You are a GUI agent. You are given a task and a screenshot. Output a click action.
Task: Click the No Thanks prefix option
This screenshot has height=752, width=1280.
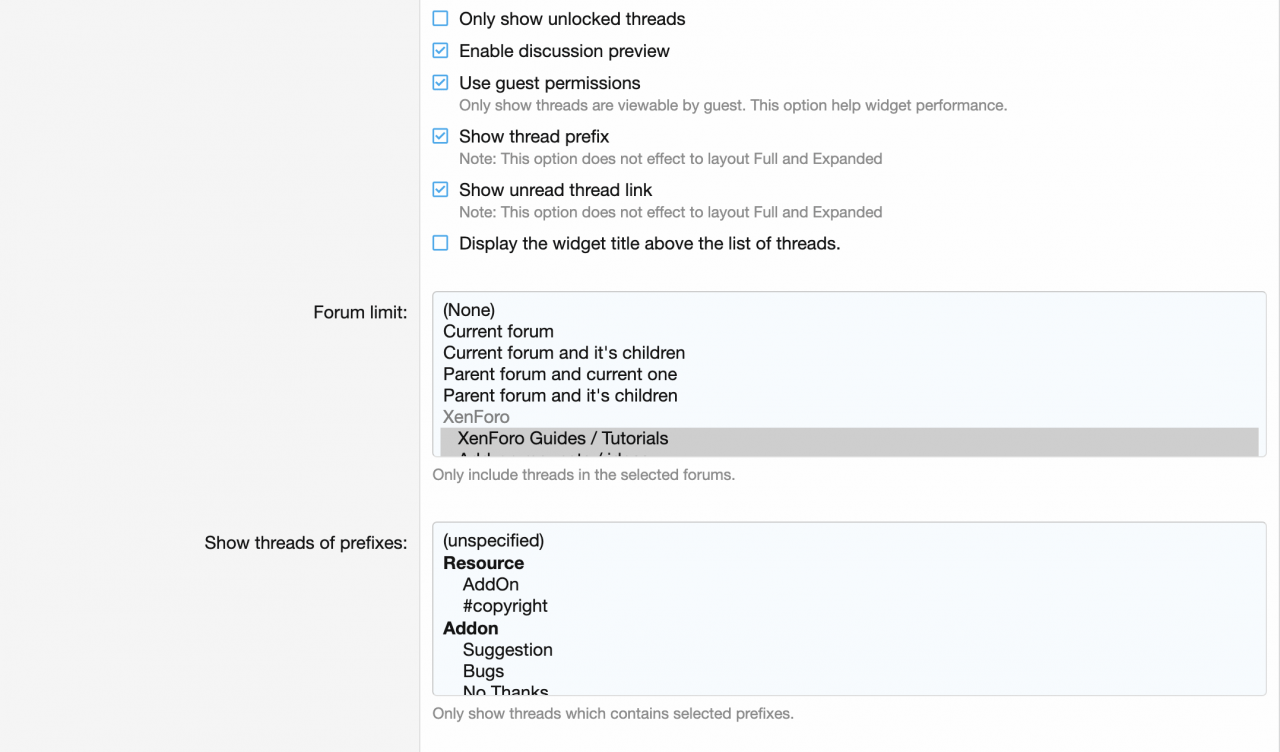coord(506,690)
